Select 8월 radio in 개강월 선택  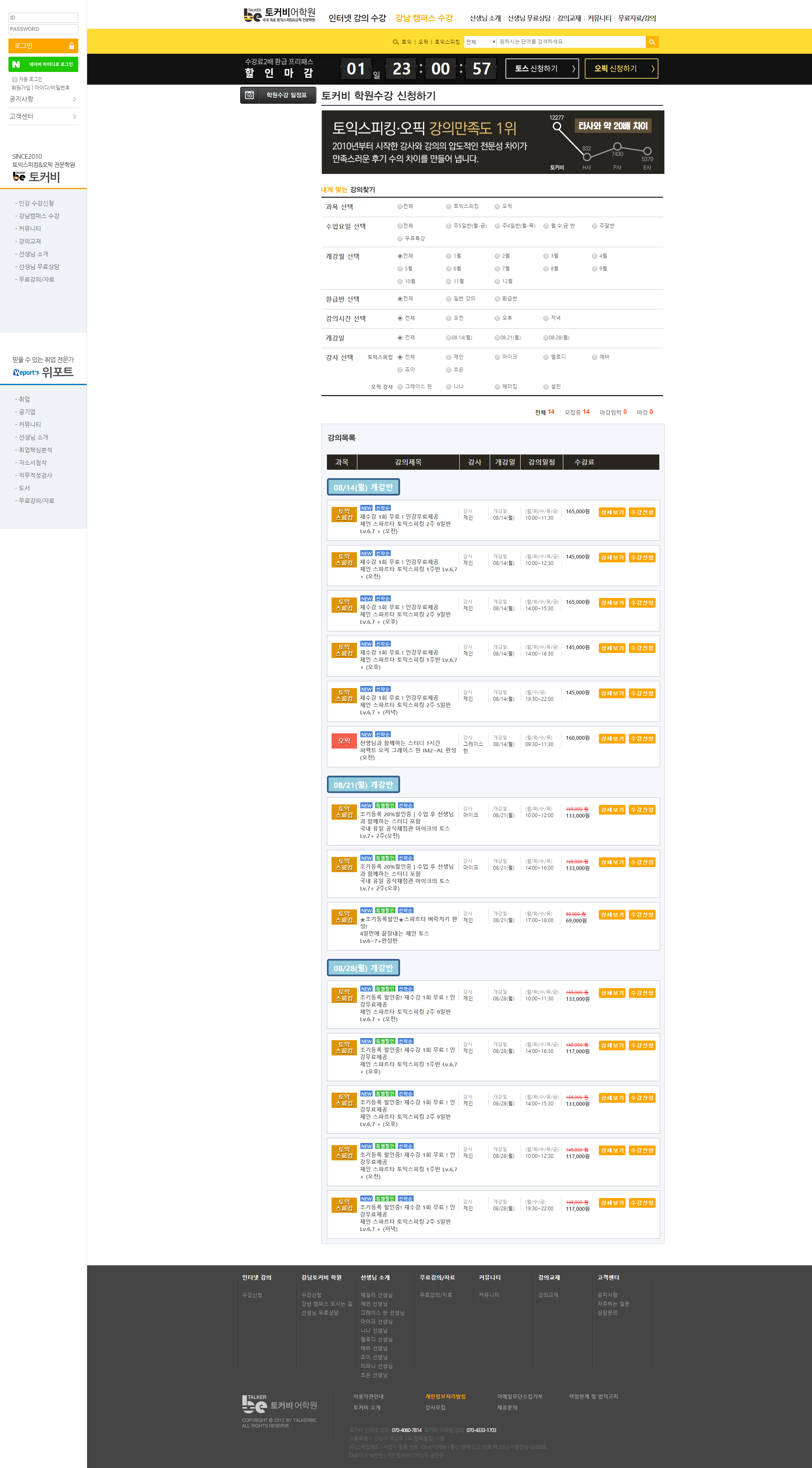546,269
